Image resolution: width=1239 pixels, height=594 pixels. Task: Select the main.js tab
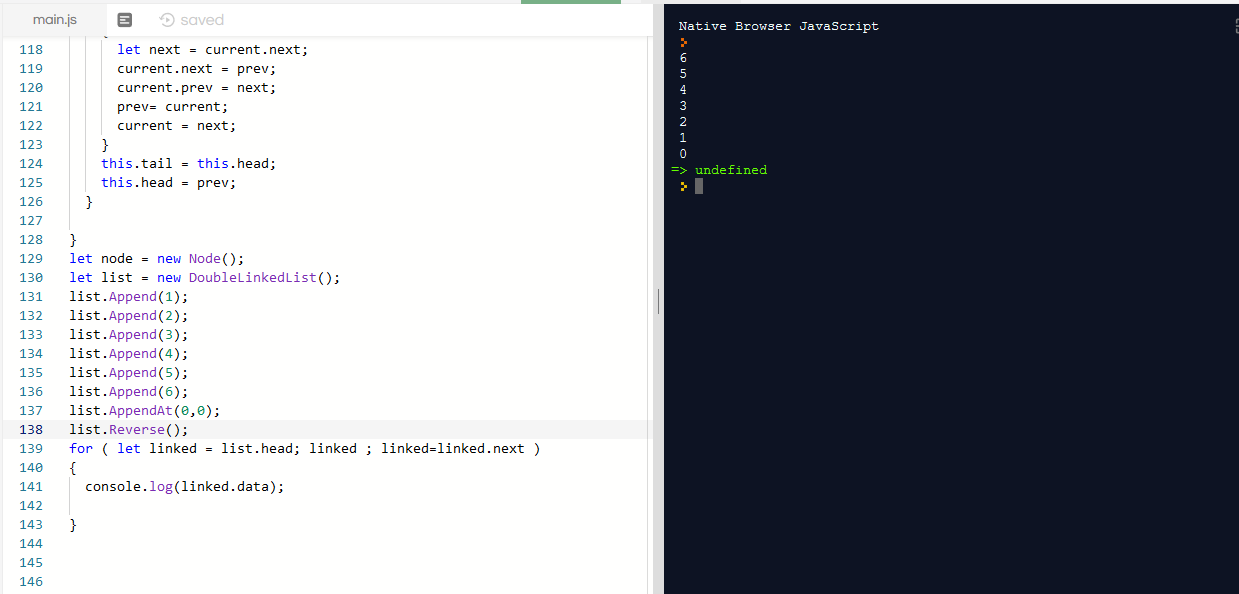coord(55,18)
